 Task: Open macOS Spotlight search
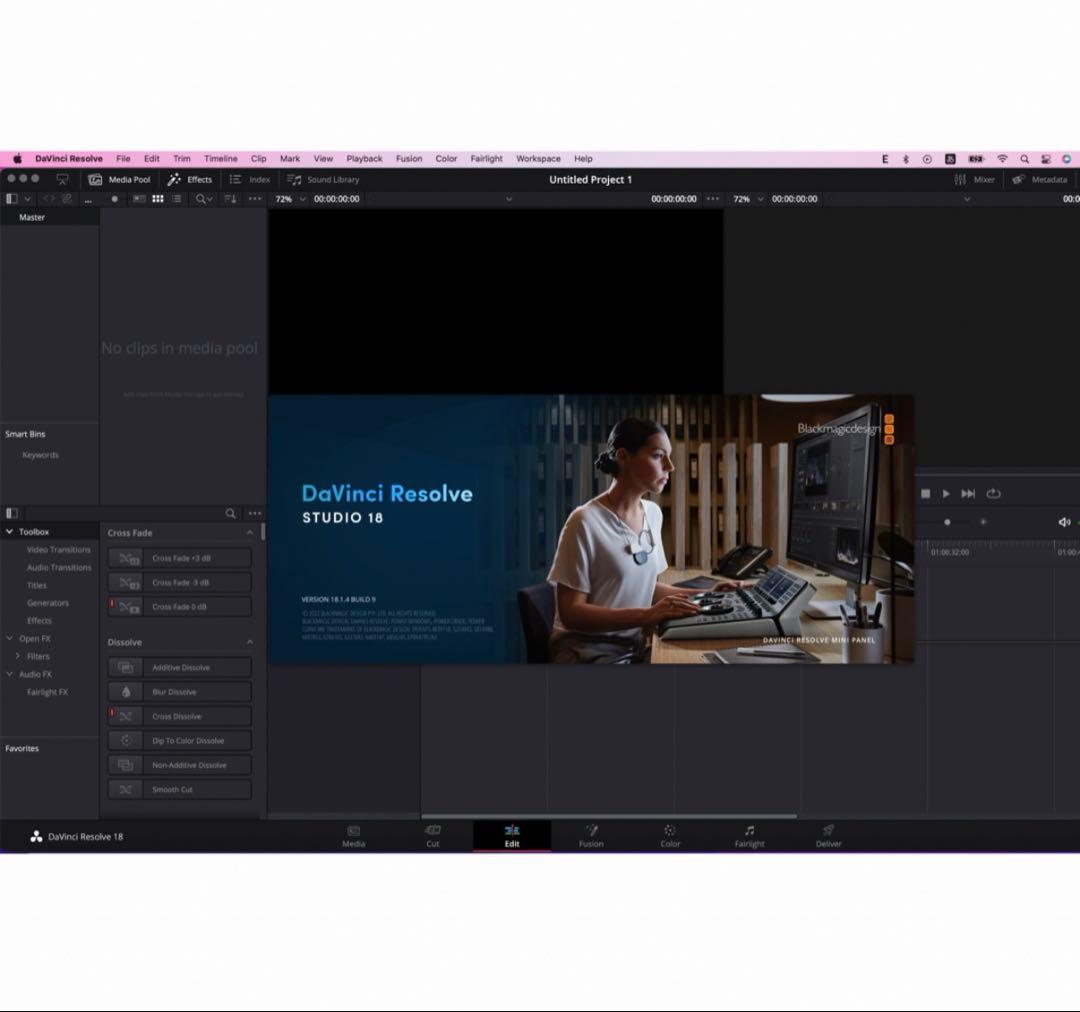pos(1024,159)
